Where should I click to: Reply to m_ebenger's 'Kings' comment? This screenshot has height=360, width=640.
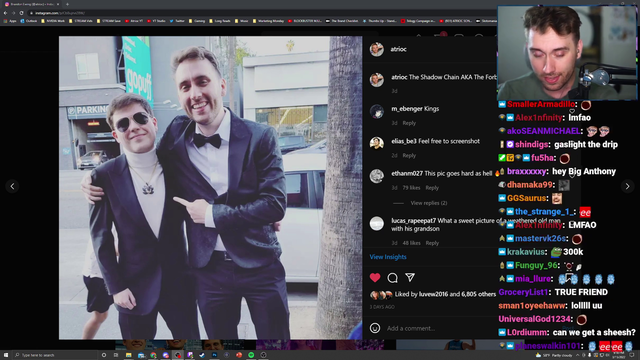(x=409, y=123)
